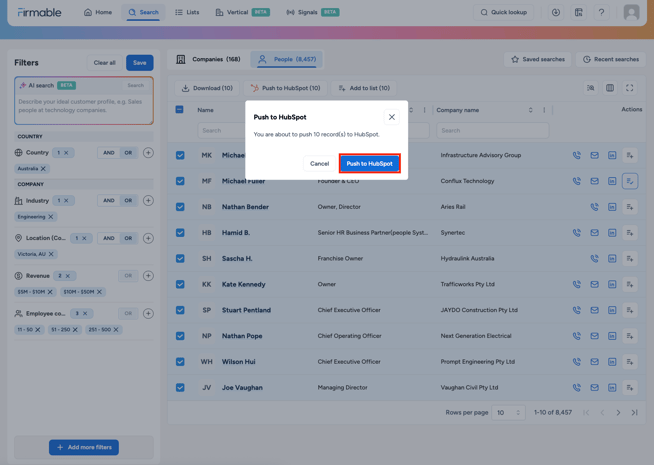
Task: Open LinkedIn icon for Nathan Bender
Action: 612,207
